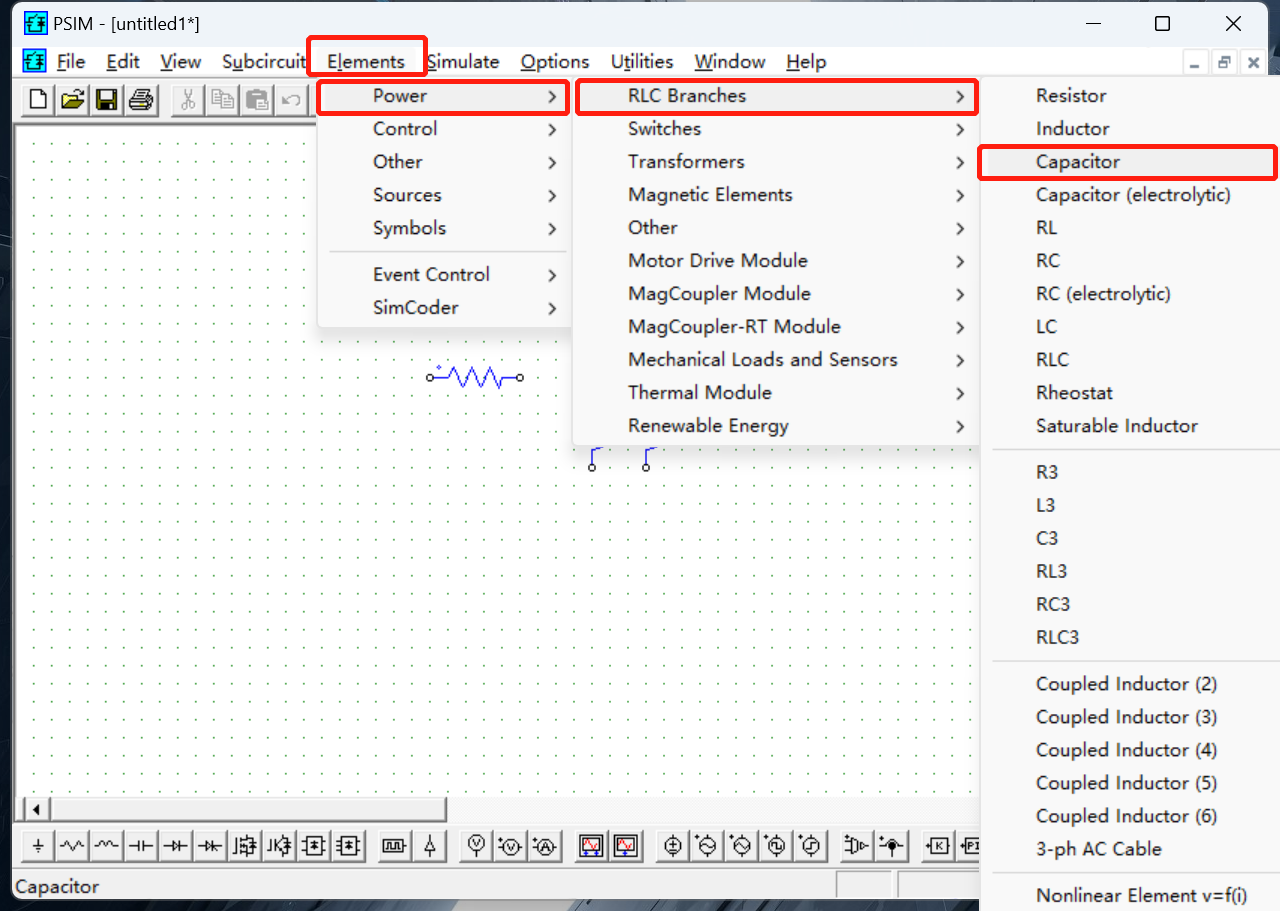
Task: Place a ground element from bottom toolbar
Action: 38,846
